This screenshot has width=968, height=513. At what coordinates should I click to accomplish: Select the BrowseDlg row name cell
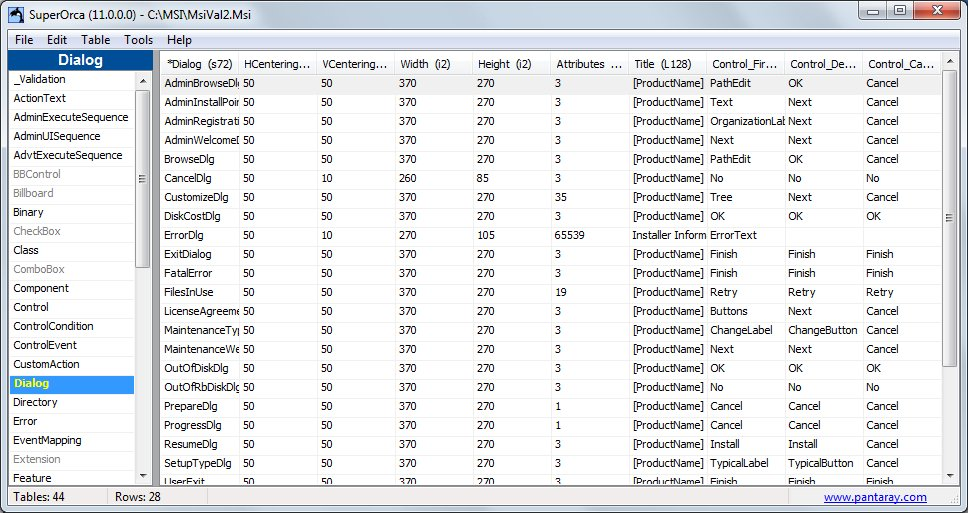pos(201,159)
